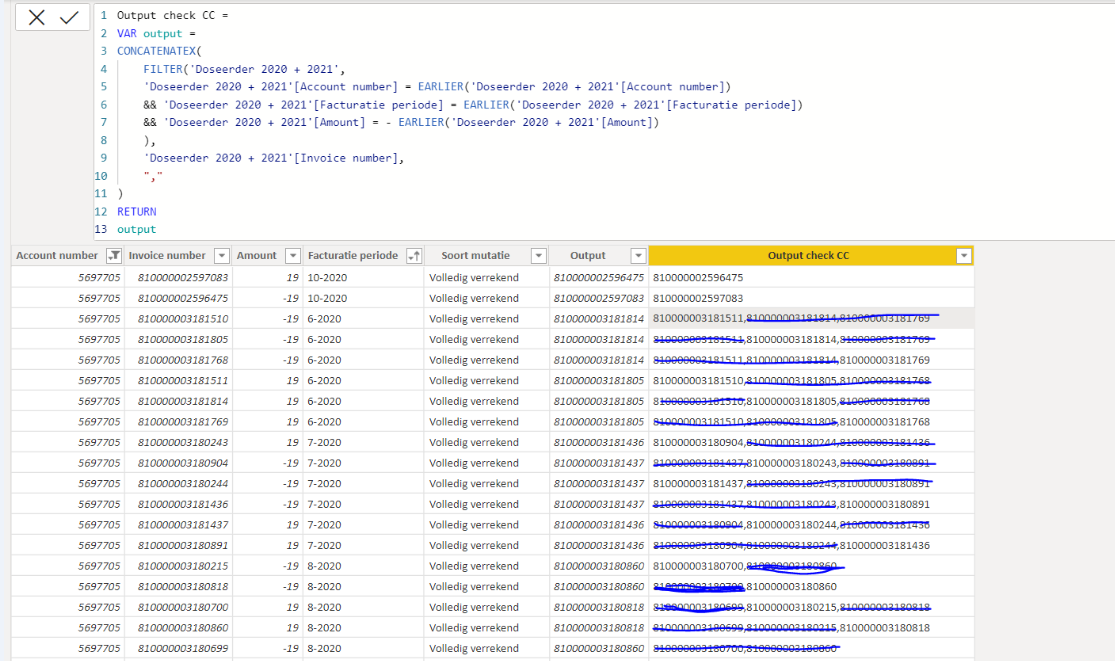This screenshot has width=1115, height=661.
Task: Open Output check CC column dropdown
Action: pos(964,256)
